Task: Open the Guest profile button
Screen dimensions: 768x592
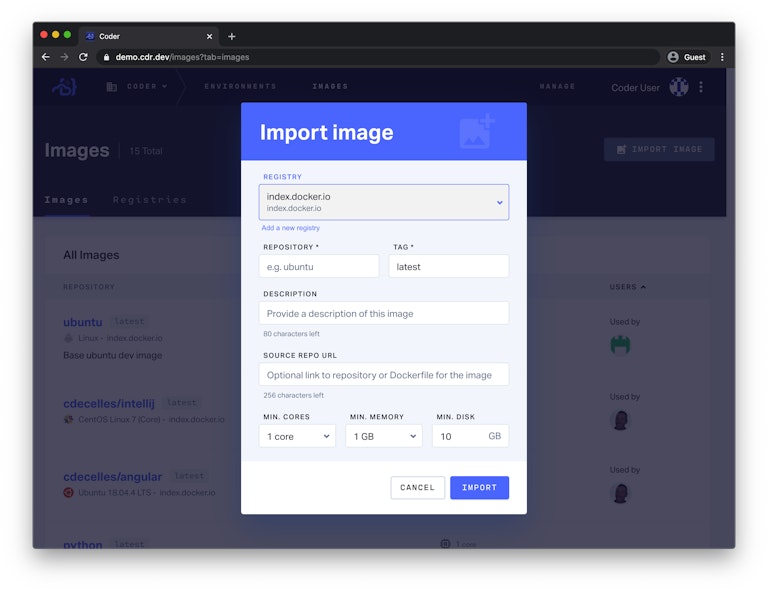Action: [x=687, y=57]
